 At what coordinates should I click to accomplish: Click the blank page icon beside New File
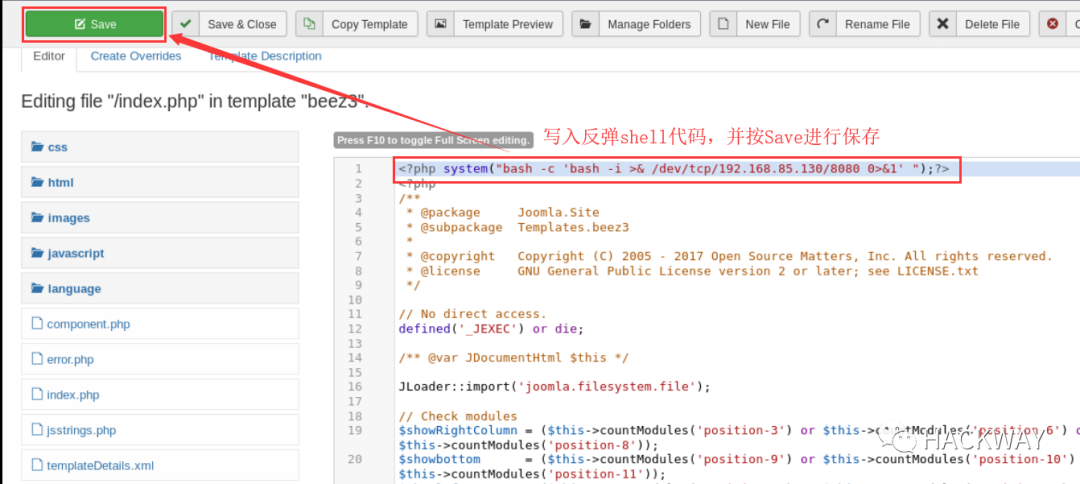[x=723, y=24]
